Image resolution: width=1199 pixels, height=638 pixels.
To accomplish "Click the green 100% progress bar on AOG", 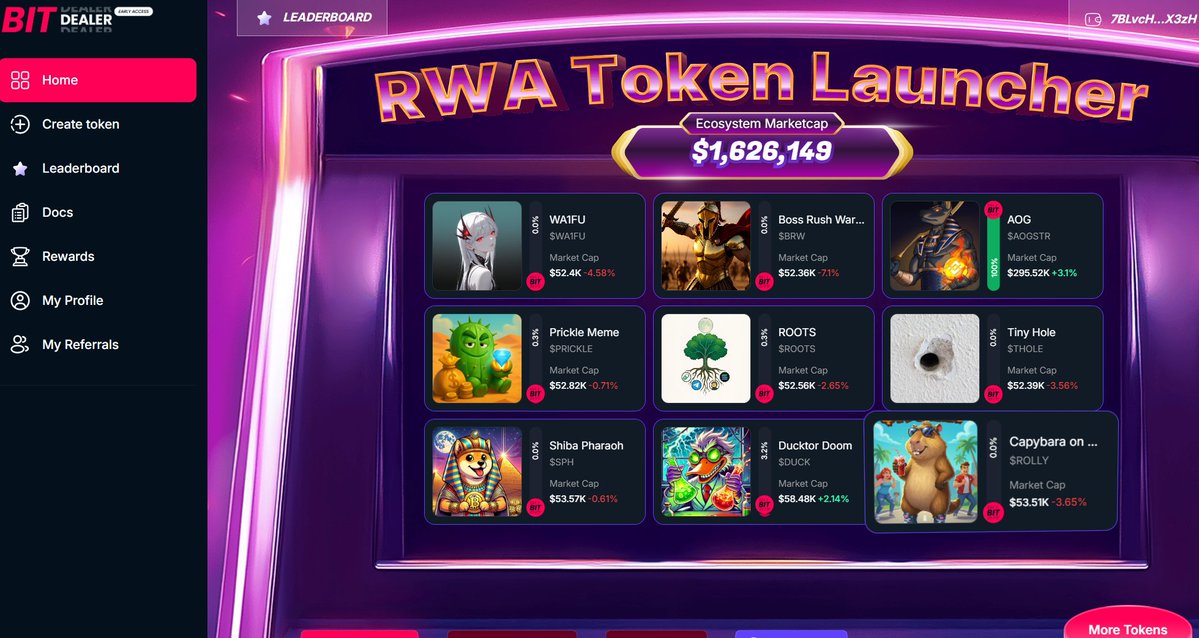I will pyautogui.click(x=993, y=255).
